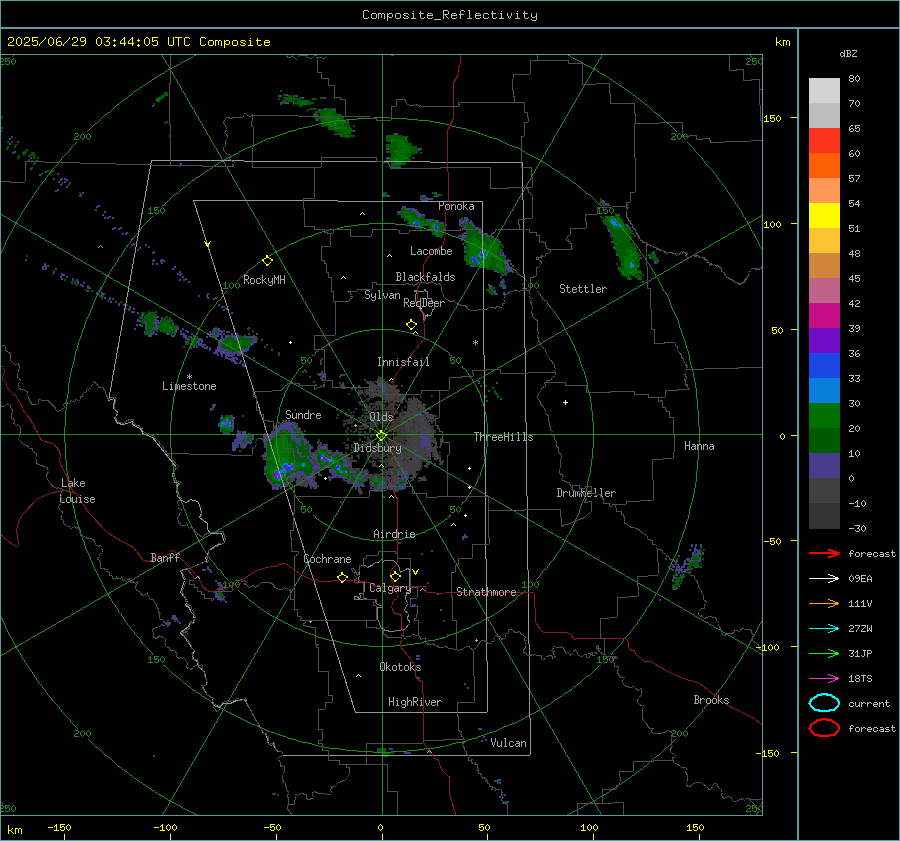Viewport: 900px width, 841px height.
Task: Click the Hanna town label
Action: 699,446
